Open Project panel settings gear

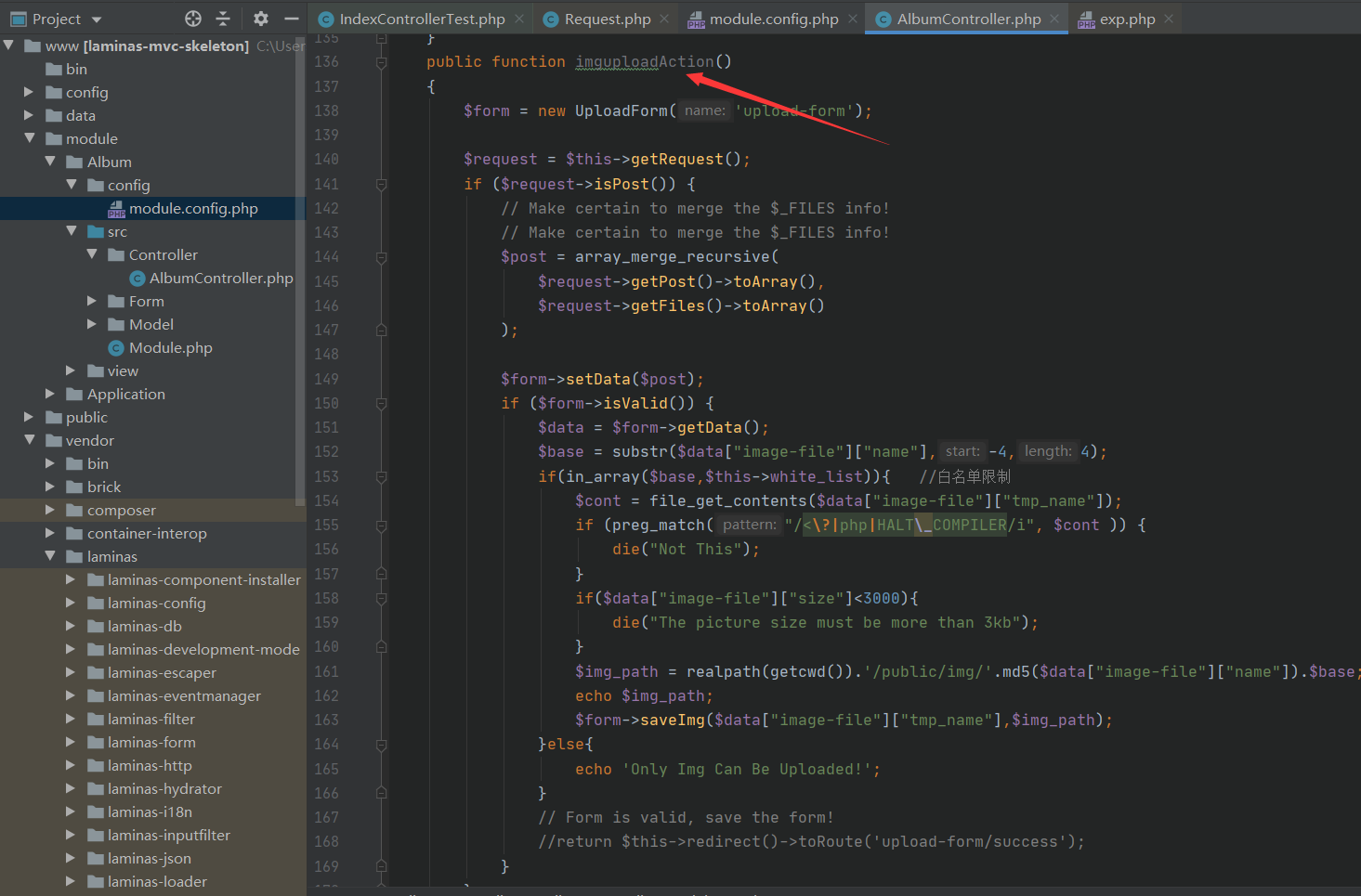(261, 19)
